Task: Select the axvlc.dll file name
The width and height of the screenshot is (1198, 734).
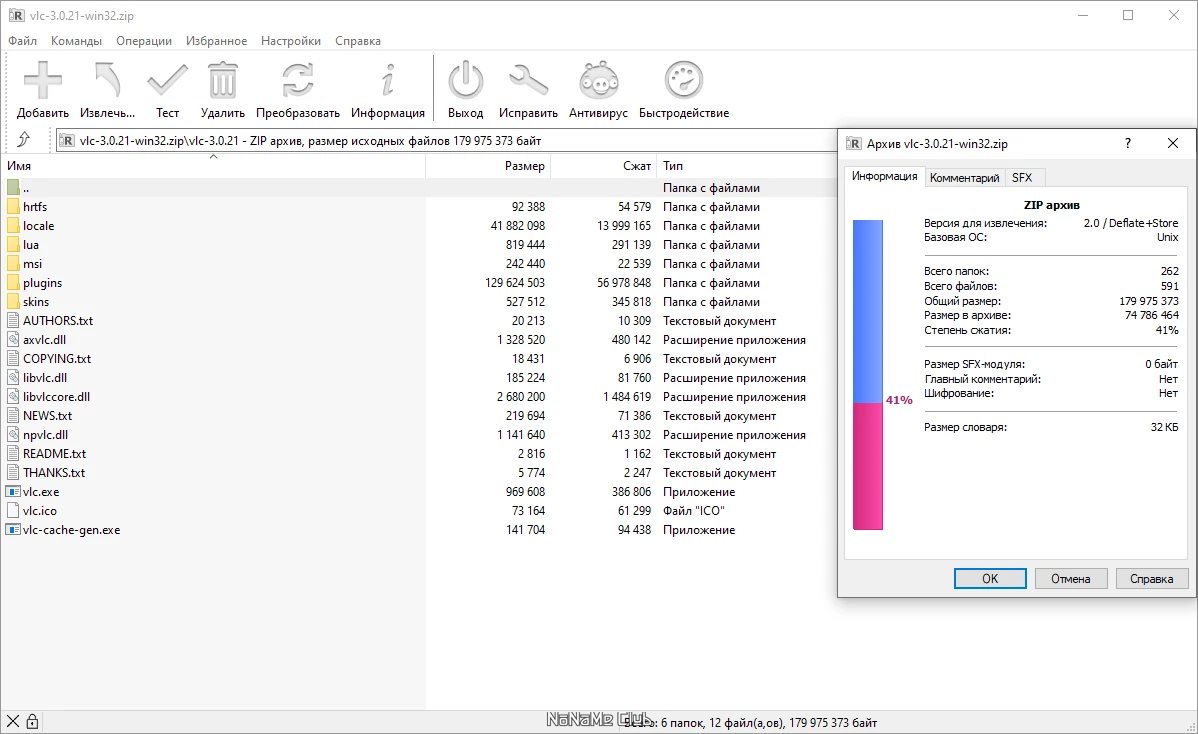Action: point(45,340)
